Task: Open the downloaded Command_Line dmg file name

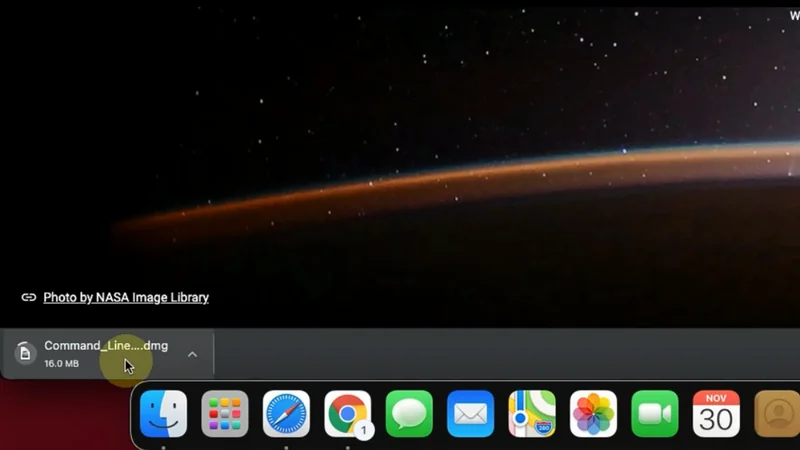Action: point(106,346)
